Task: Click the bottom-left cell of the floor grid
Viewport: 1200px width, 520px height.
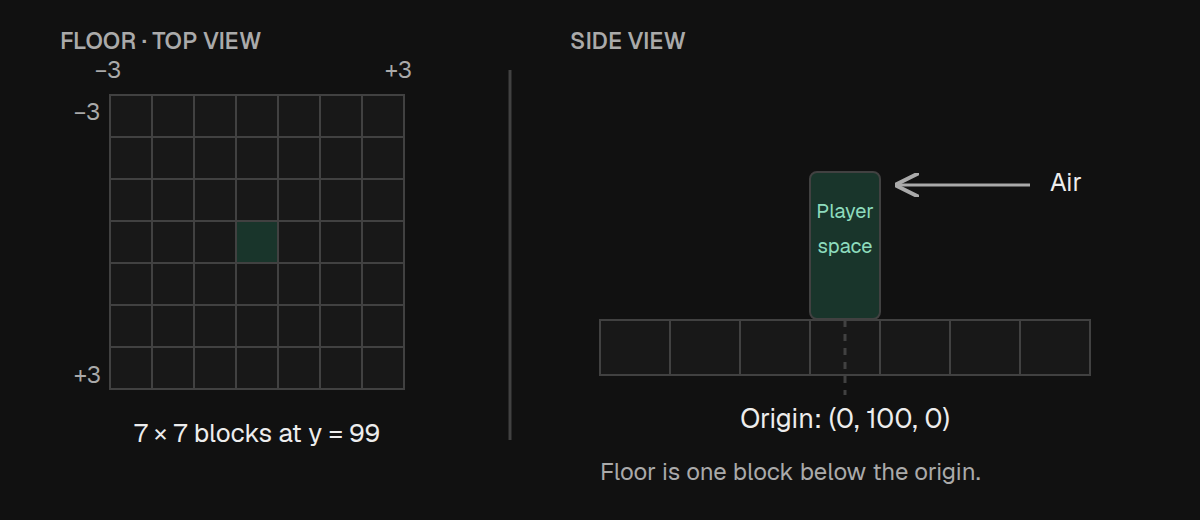Action: (x=131, y=368)
